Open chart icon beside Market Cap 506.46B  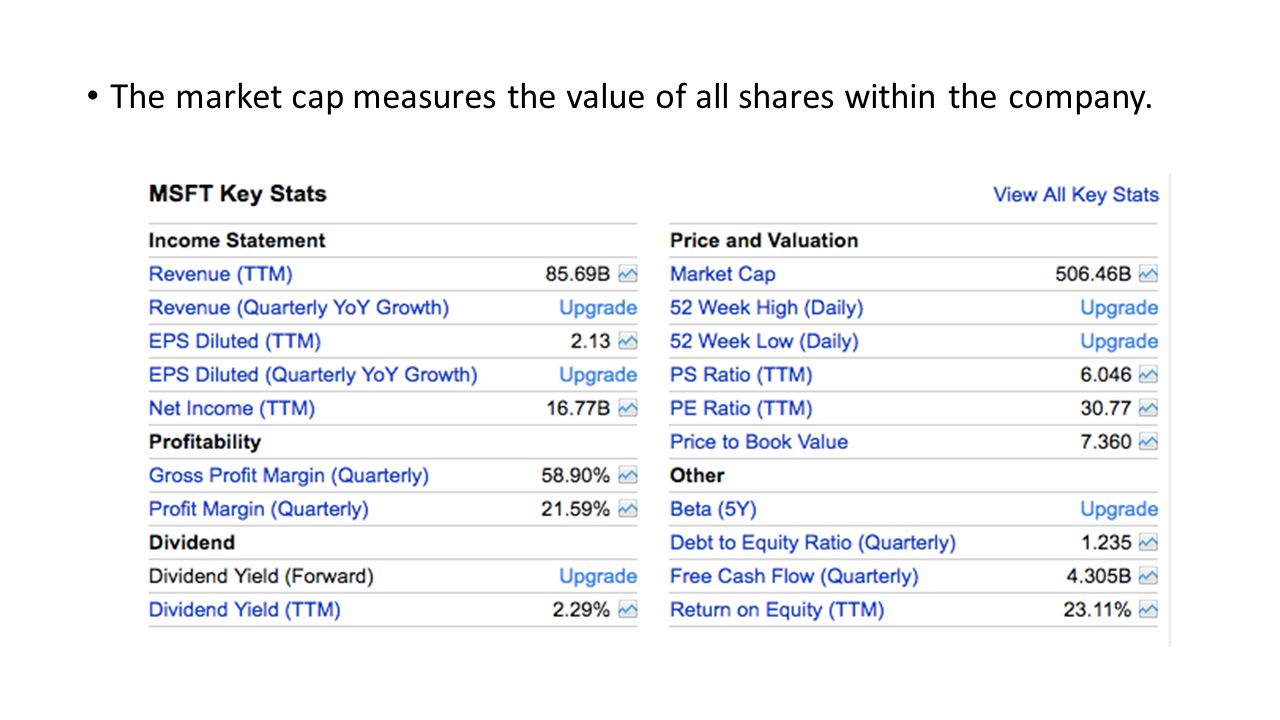(1148, 274)
